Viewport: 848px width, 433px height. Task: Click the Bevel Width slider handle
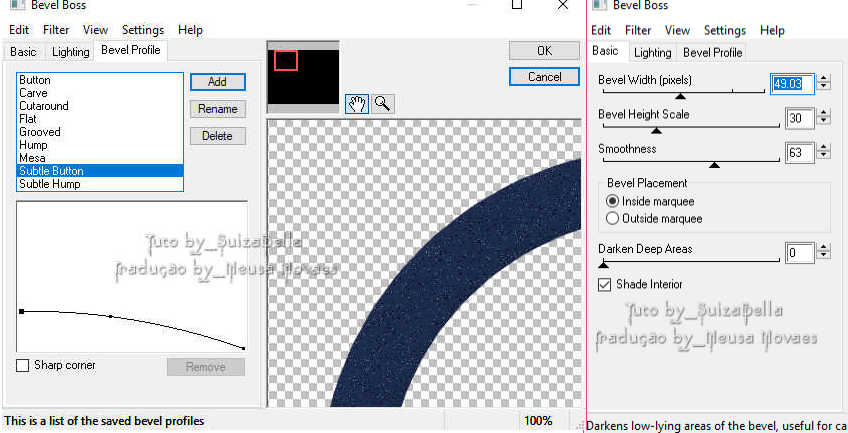pyautogui.click(x=680, y=96)
